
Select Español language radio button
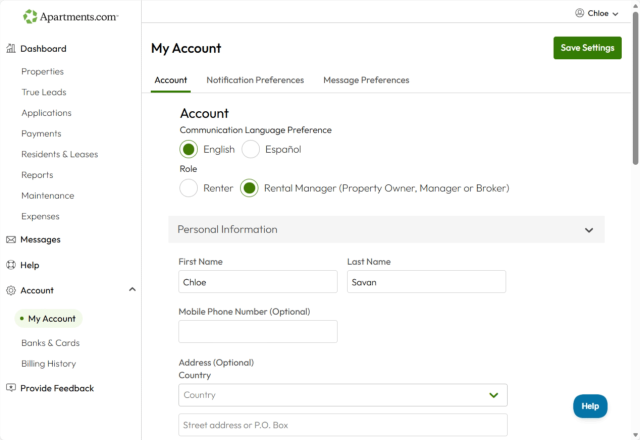coord(251,149)
